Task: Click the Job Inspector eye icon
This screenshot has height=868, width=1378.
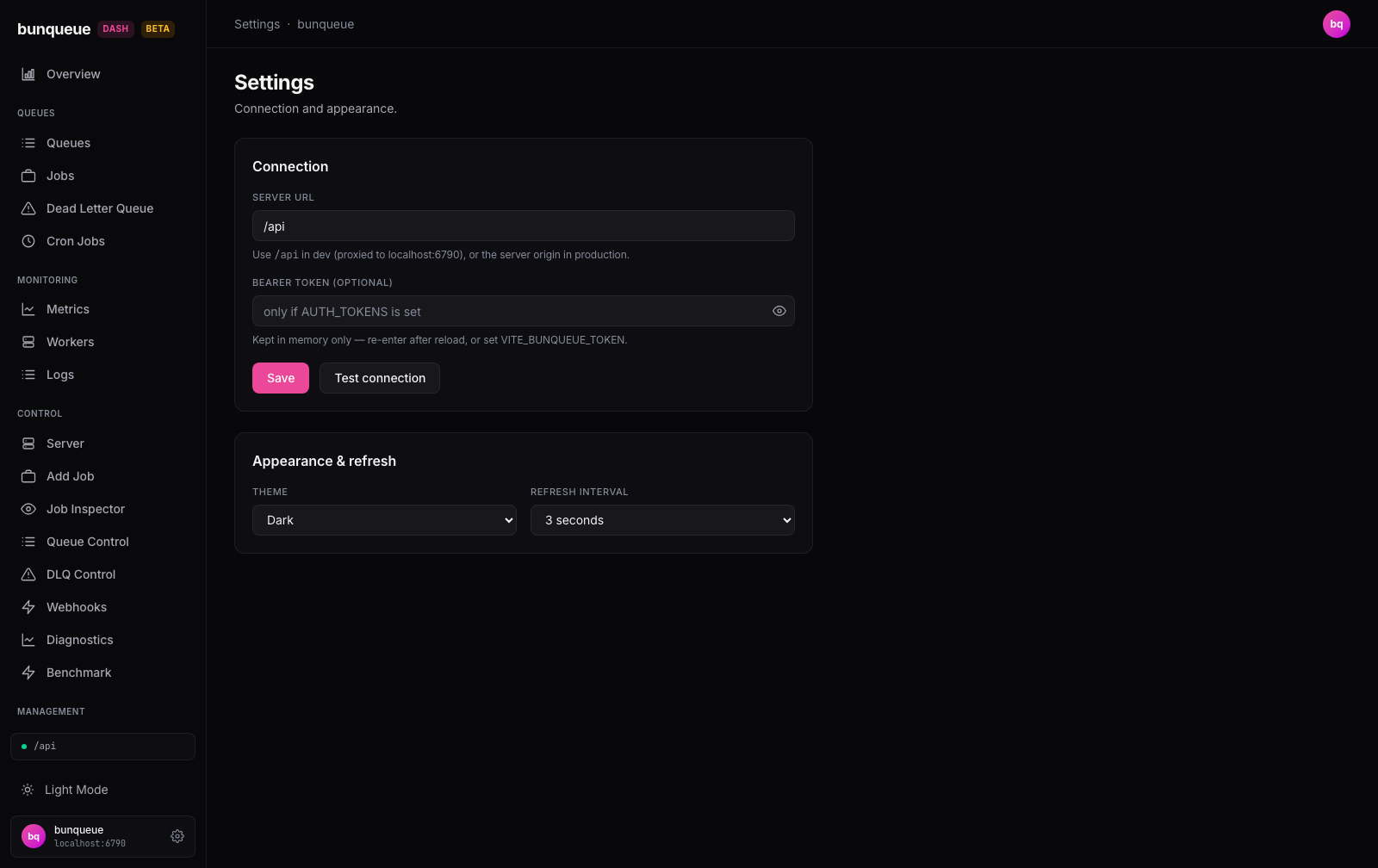Action: click(x=28, y=509)
